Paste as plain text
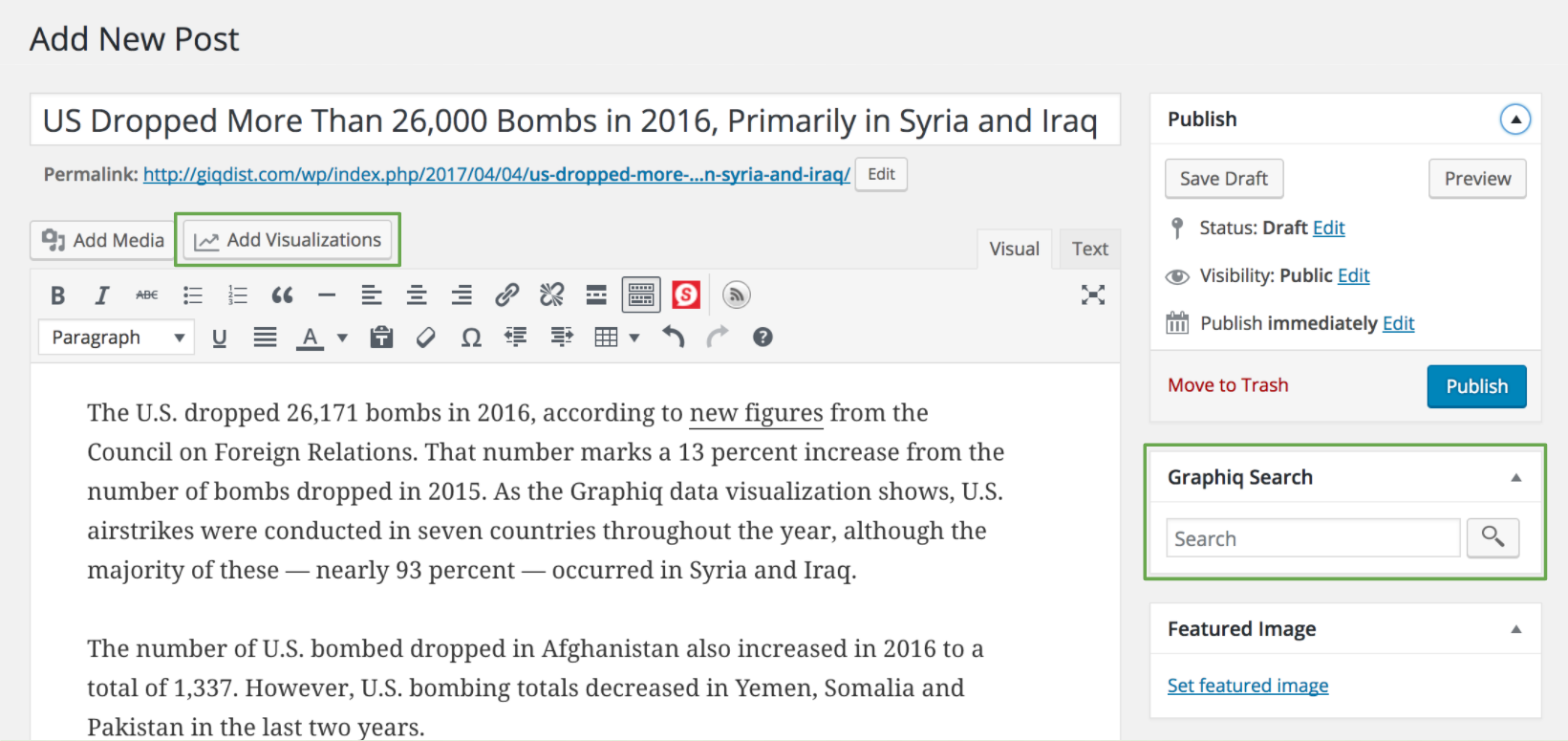This screenshot has width=1568, height=741. click(x=381, y=338)
